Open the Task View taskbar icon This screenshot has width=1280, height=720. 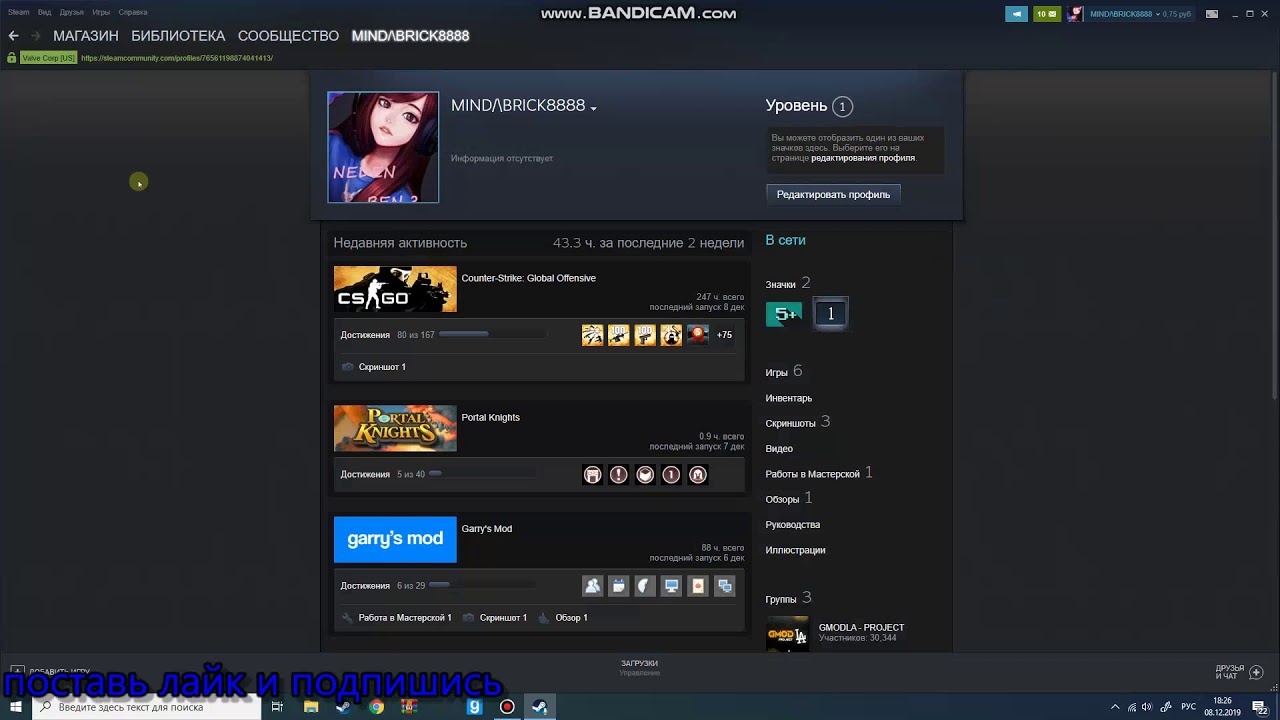(277, 707)
